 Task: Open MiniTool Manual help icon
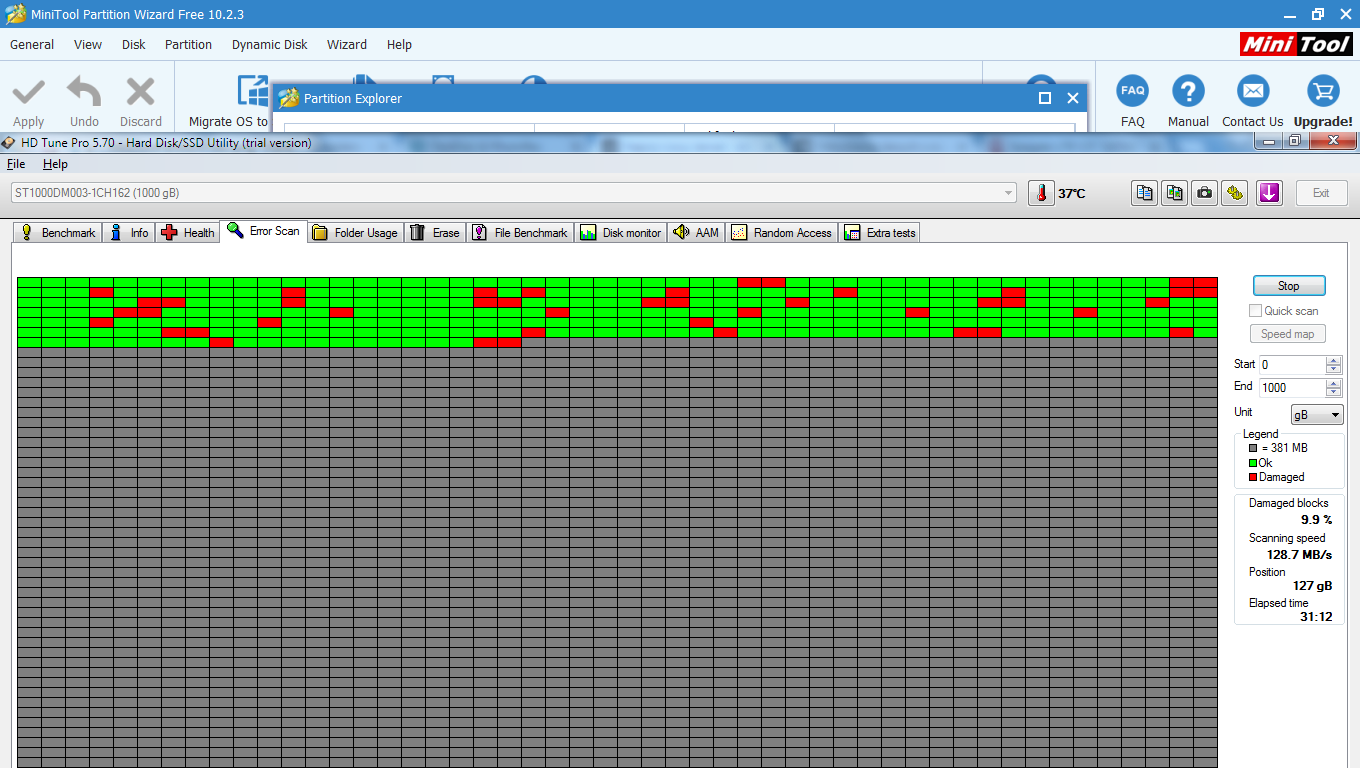point(1188,91)
